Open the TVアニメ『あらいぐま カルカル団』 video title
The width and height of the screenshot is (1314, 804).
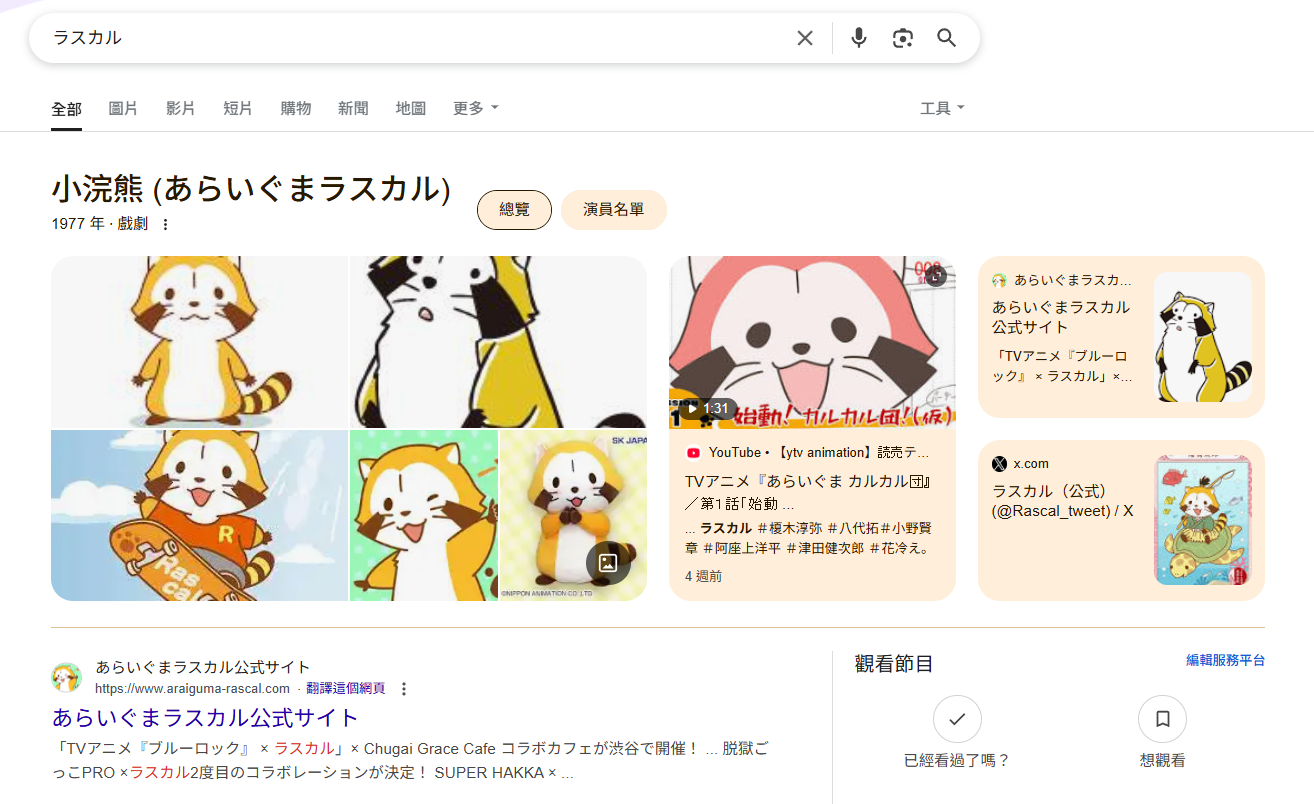pyautogui.click(x=808, y=493)
